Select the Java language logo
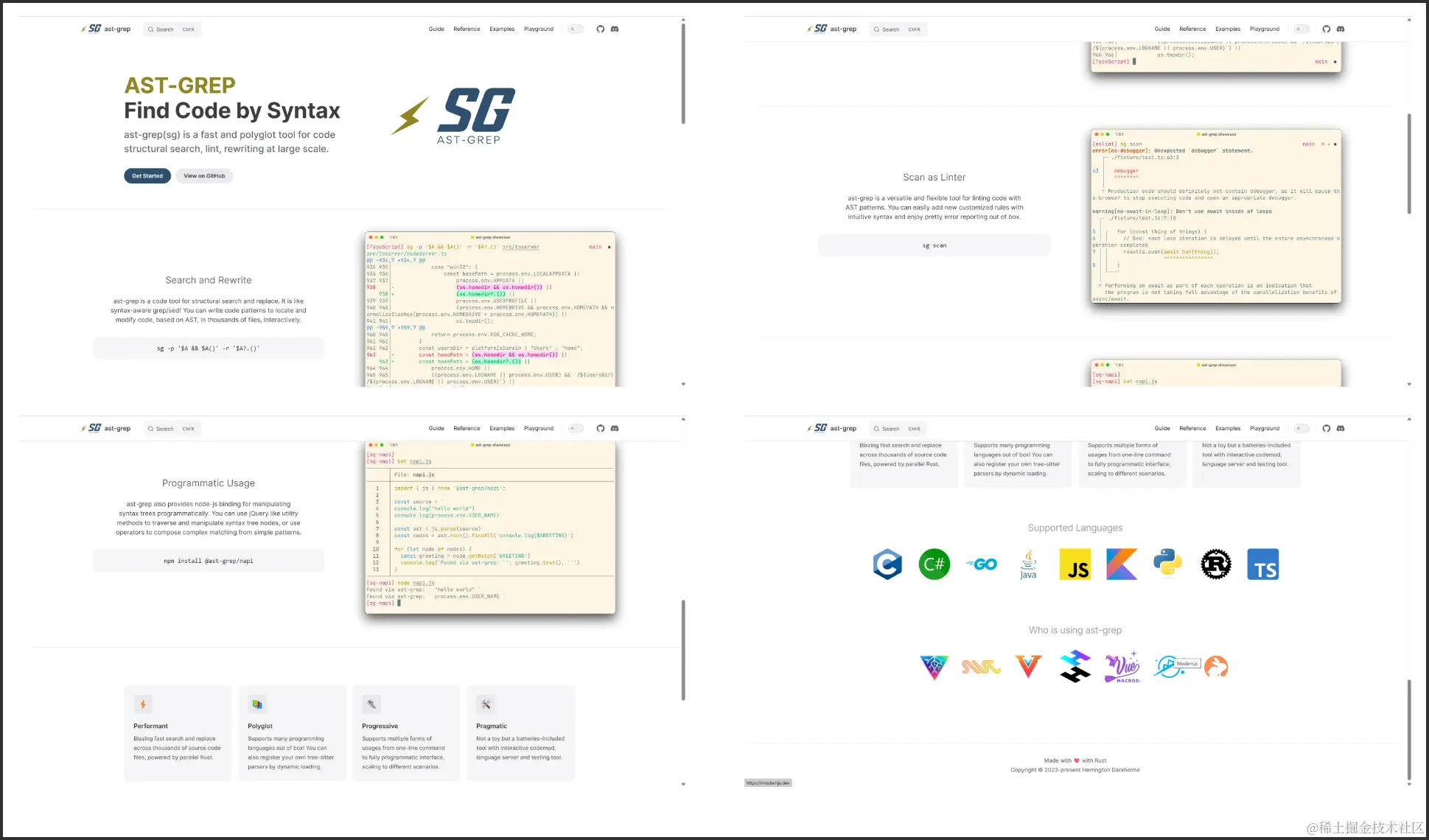Viewport: 1429px width, 840px height. tap(1028, 564)
